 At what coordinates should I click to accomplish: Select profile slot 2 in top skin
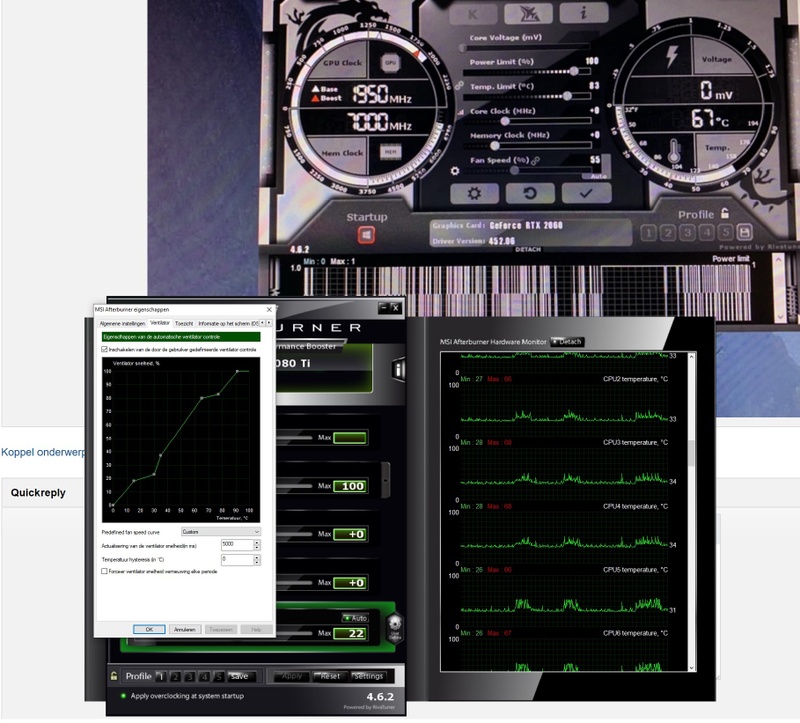(x=668, y=233)
